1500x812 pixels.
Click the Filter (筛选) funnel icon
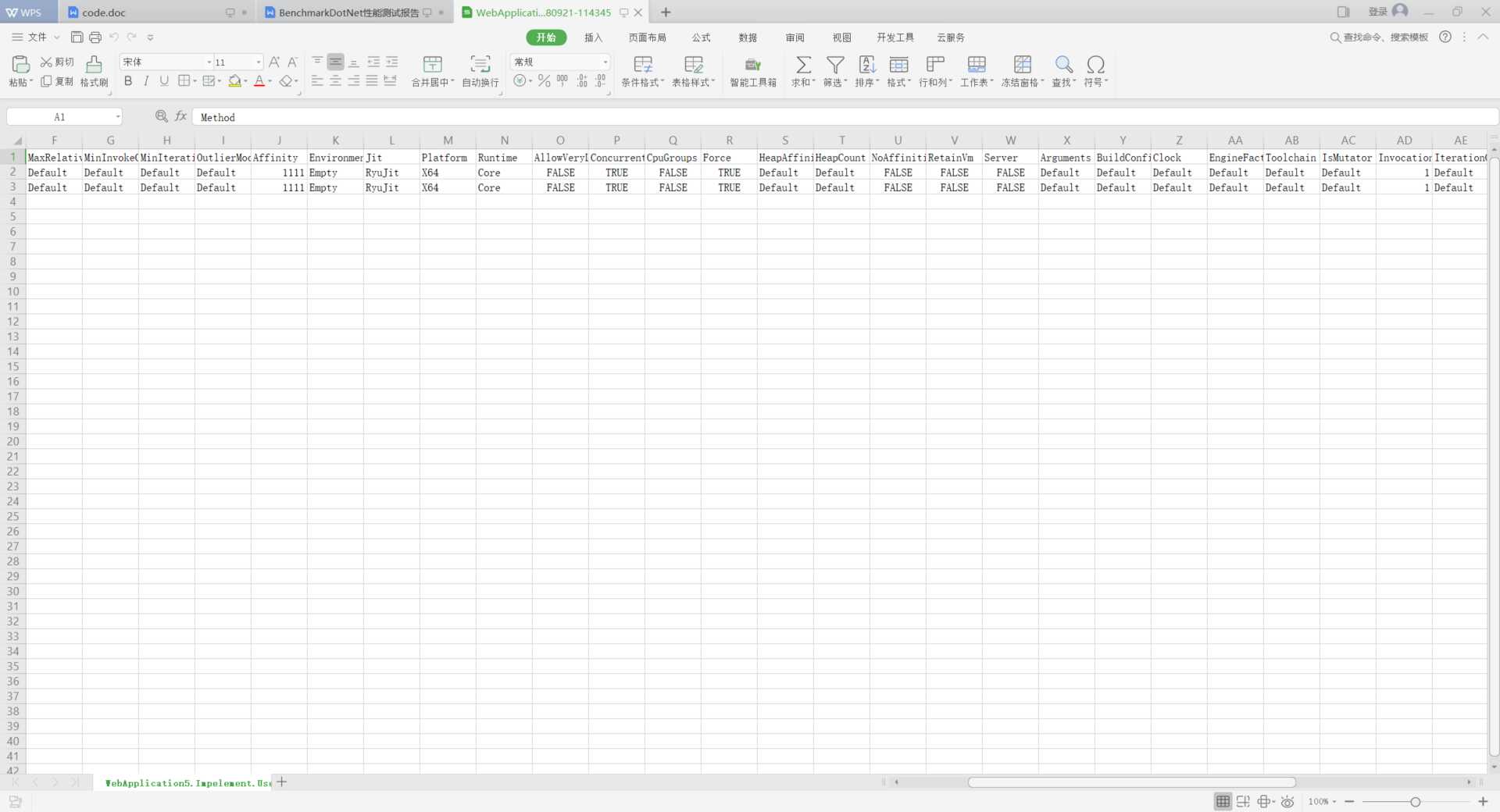click(835, 64)
